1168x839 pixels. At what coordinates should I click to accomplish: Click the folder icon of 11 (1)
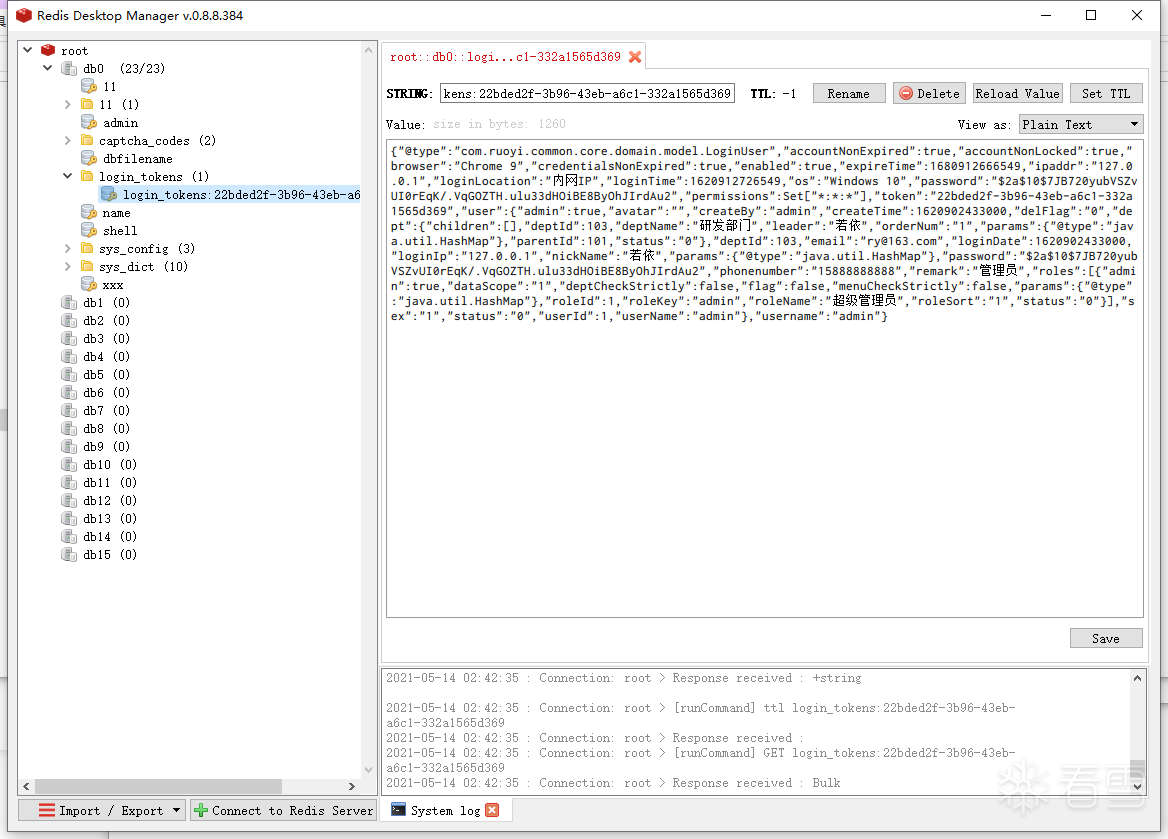[87, 104]
